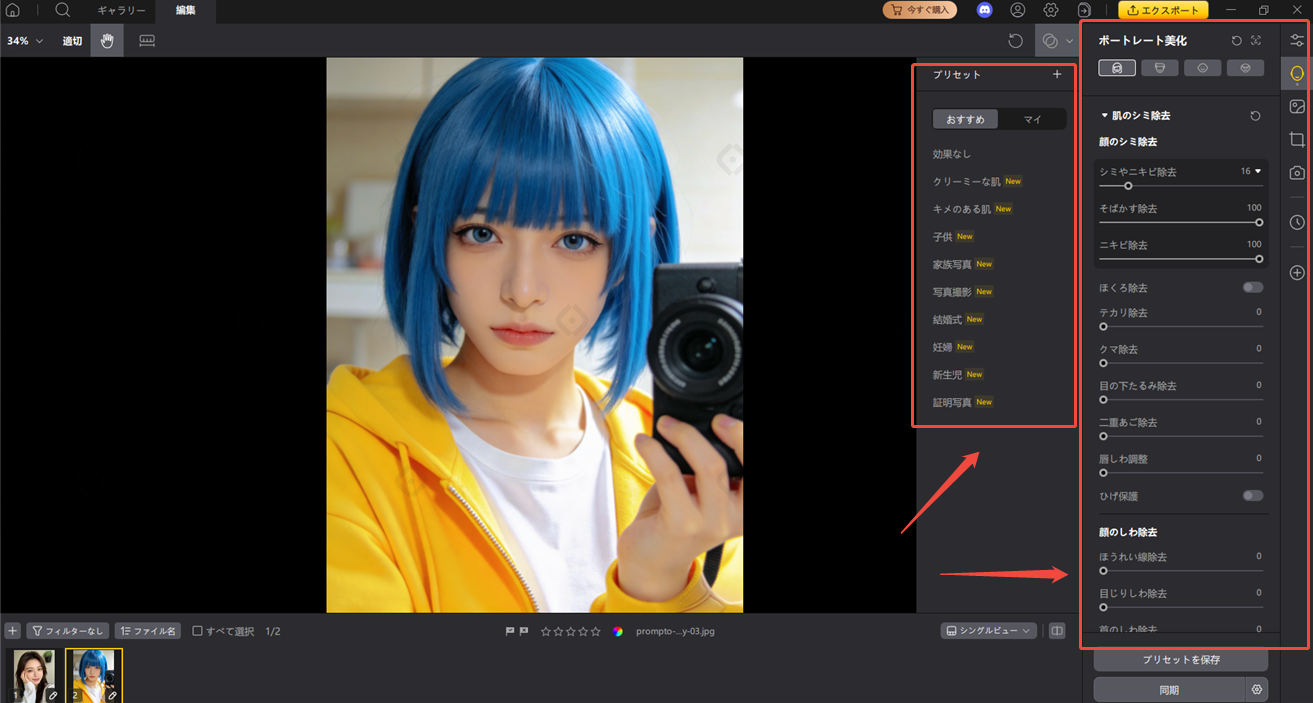Select the hand pan tool
This screenshot has width=1313, height=703.
coord(106,40)
